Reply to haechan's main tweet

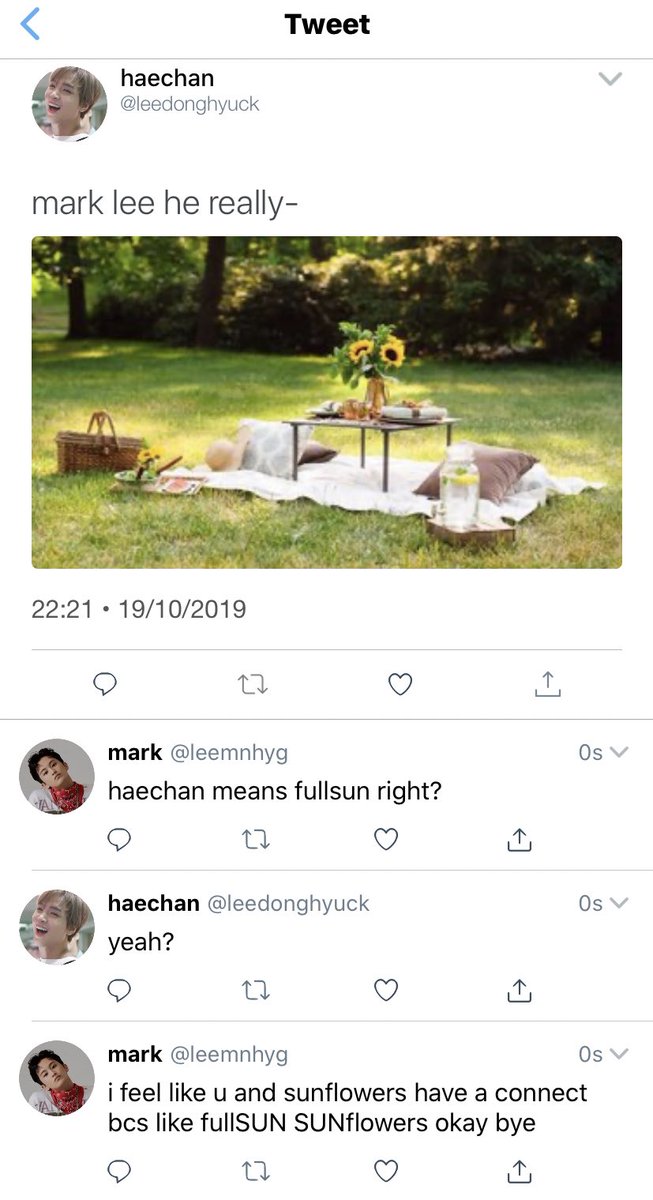105,684
